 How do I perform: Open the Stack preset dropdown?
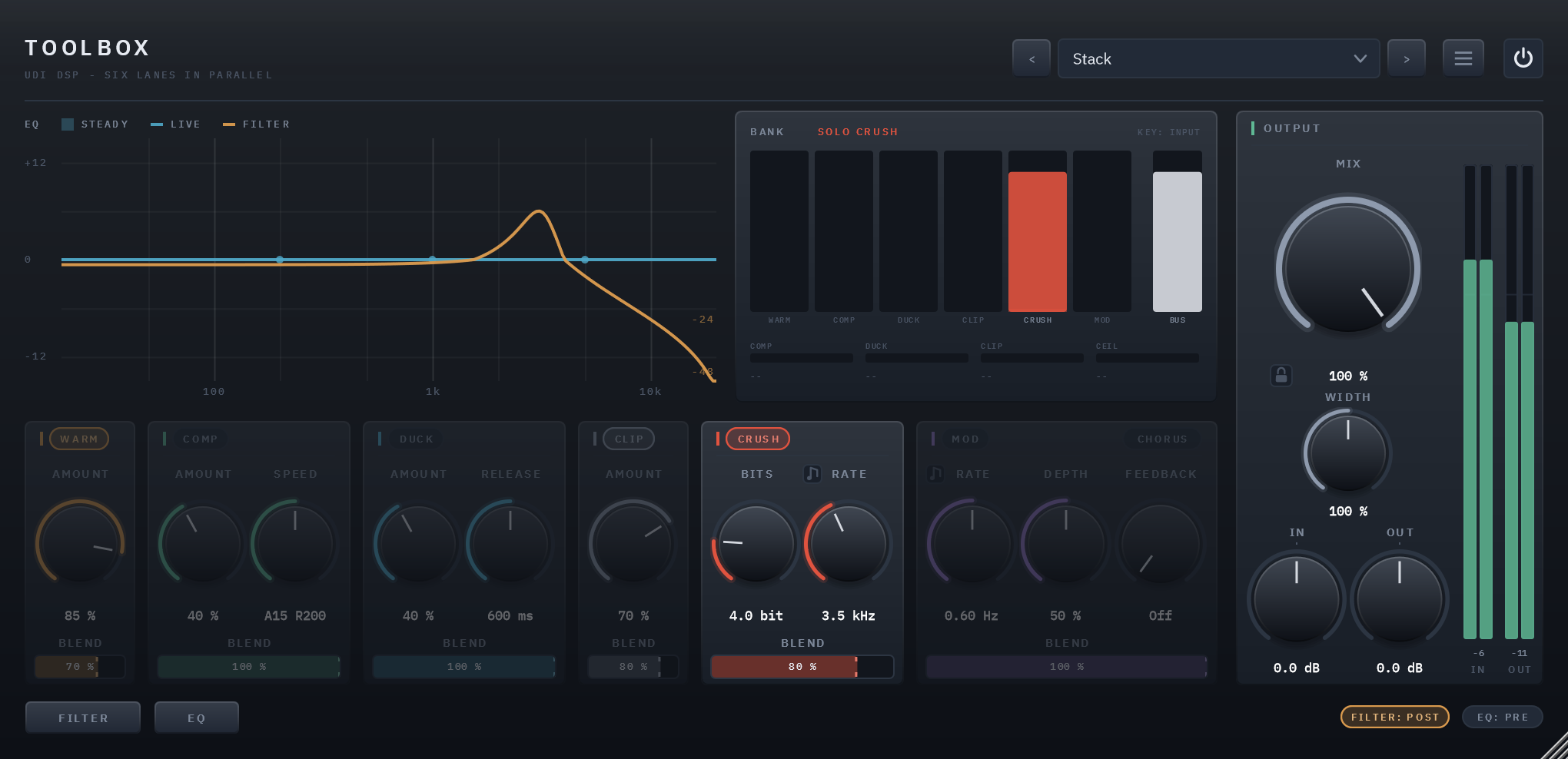tap(1218, 58)
